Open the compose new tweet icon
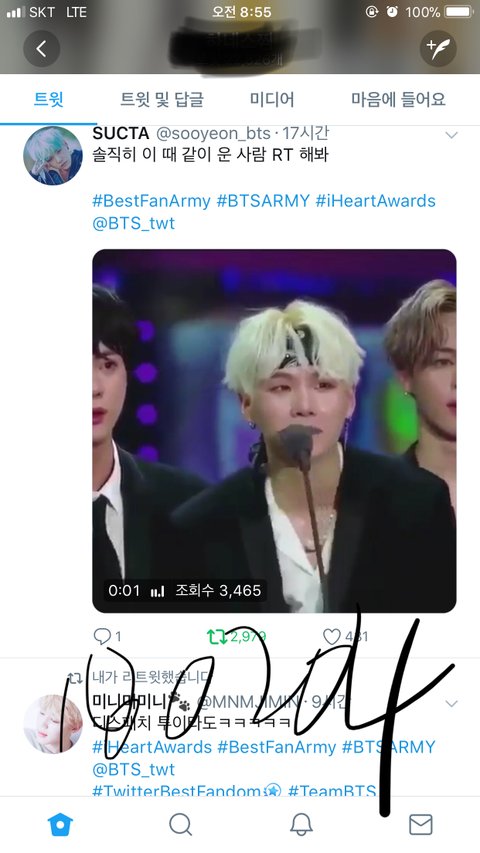The image size is (480, 853). tap(438, 49)
